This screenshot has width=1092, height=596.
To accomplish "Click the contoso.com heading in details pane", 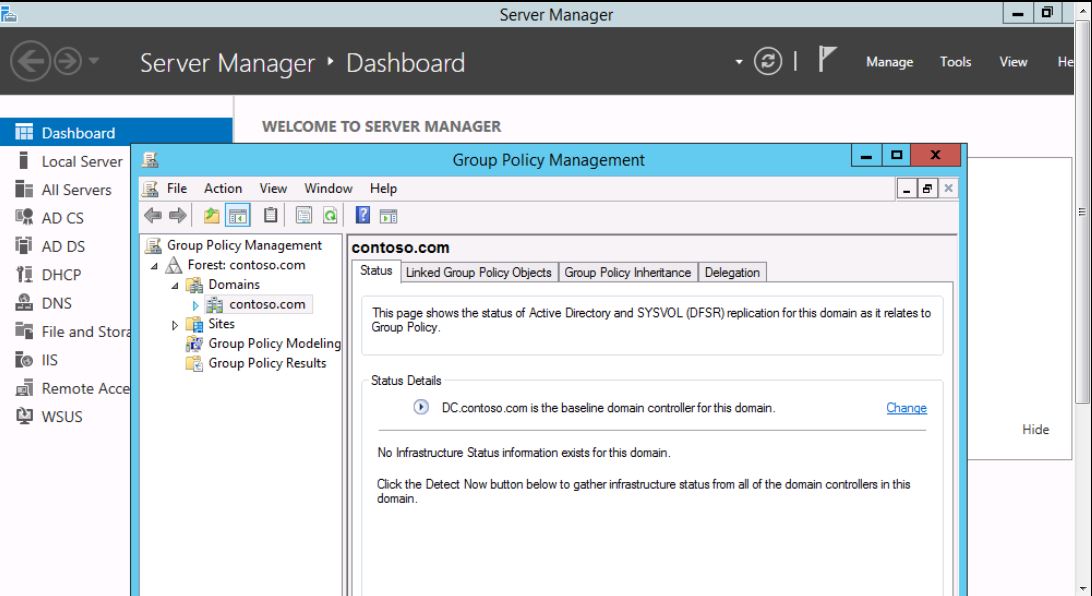I will (x=400, y=248).
